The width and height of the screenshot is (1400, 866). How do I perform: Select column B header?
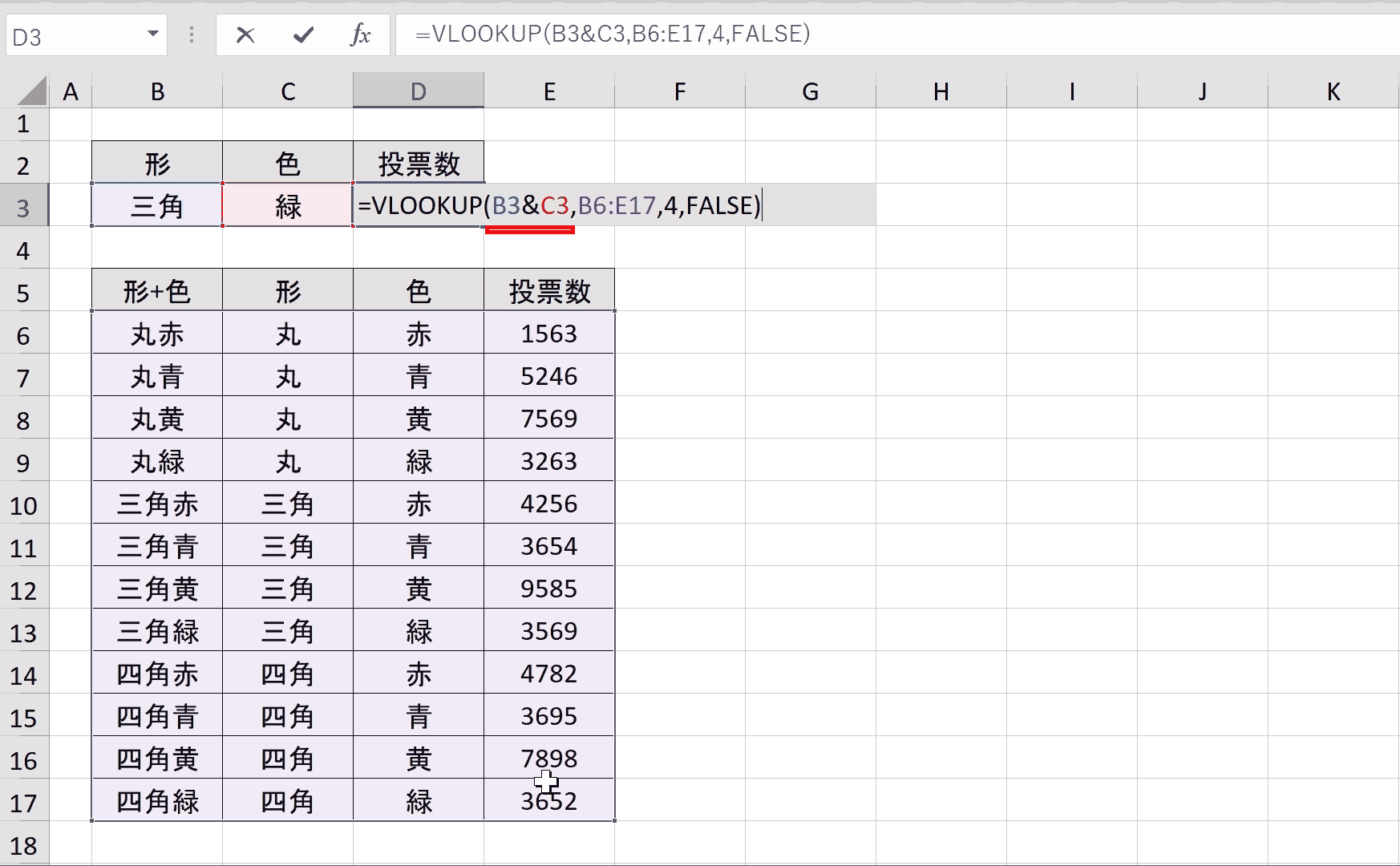coord(157,91)
